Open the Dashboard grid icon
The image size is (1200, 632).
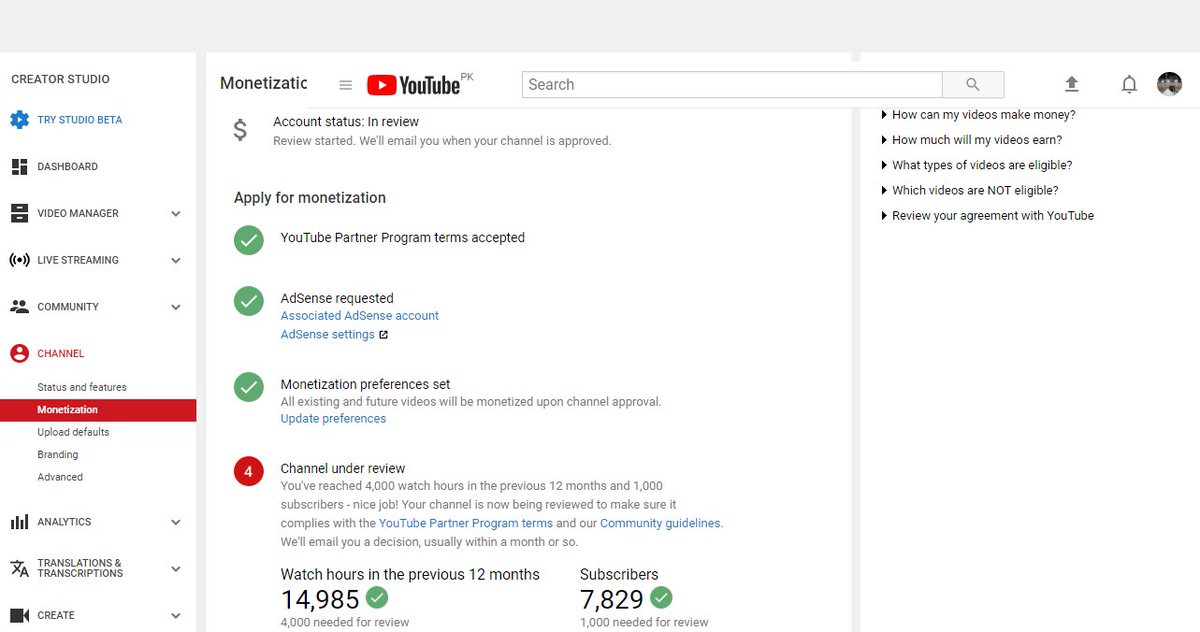point(19,167)
